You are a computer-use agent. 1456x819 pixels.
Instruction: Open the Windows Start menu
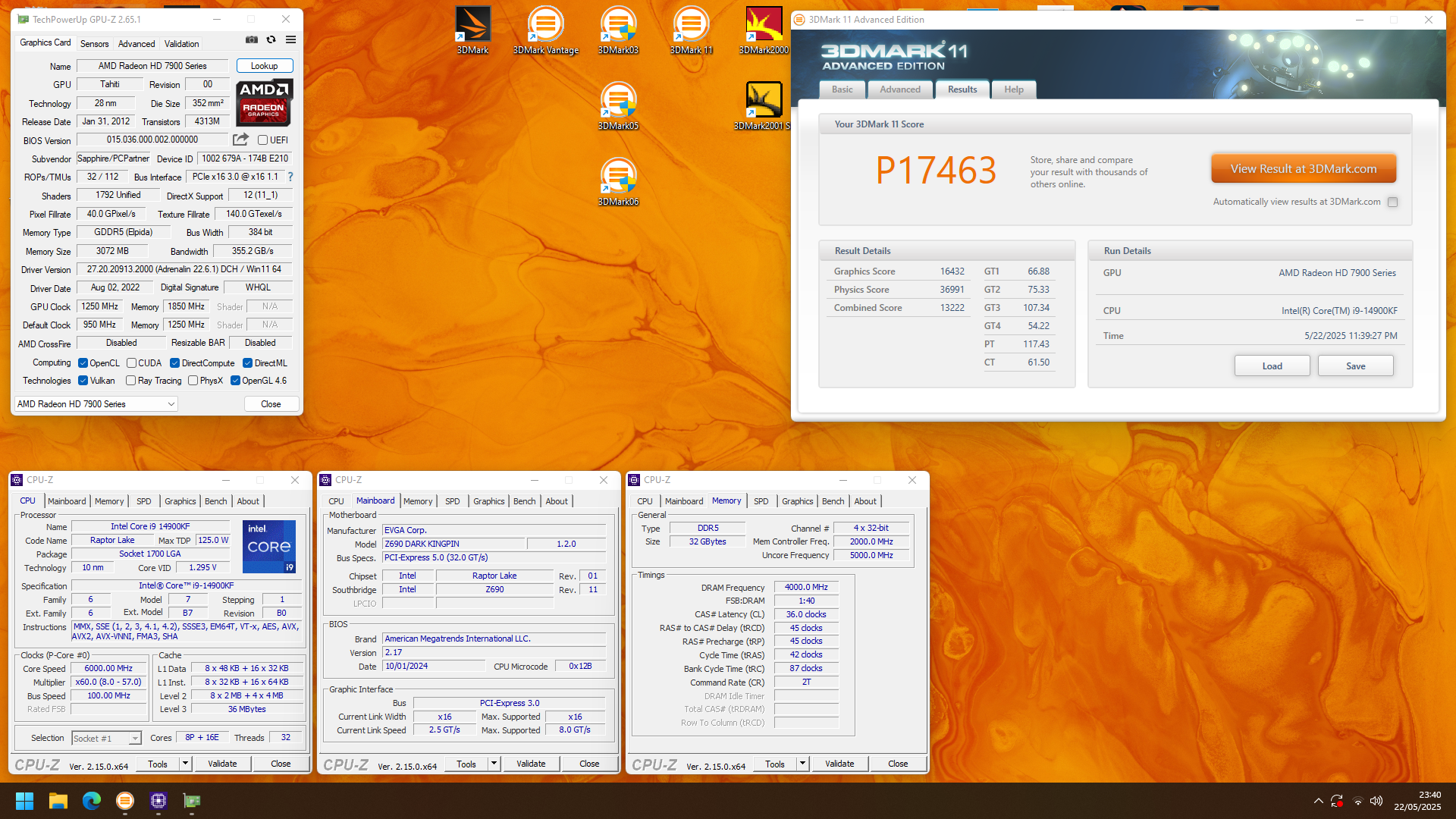click(x=24, y=801)
